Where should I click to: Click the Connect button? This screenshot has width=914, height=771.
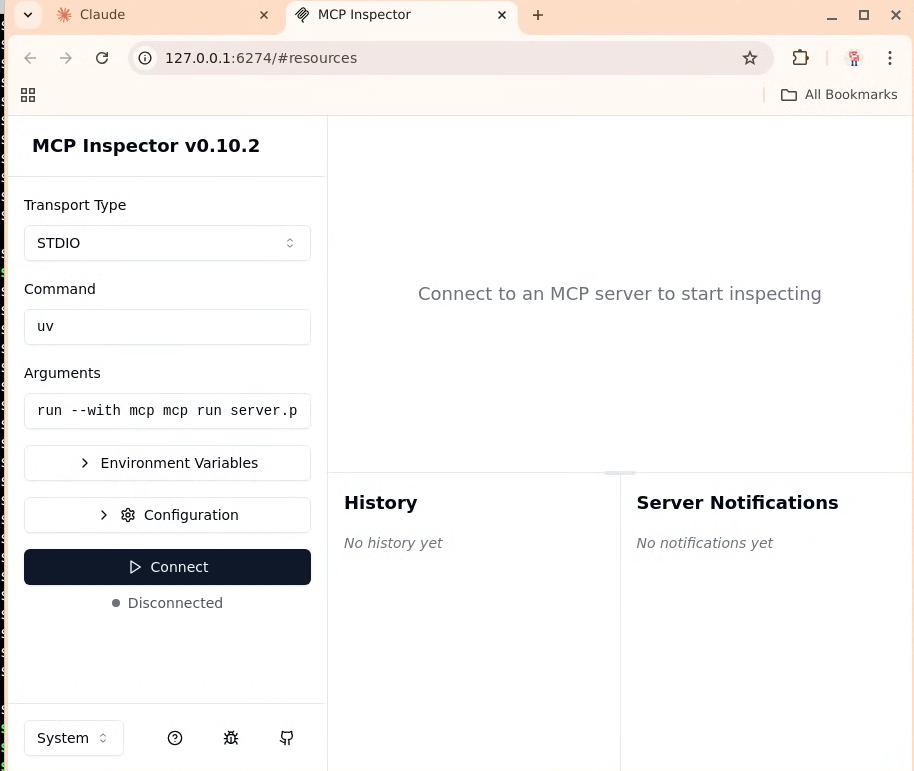tap(167, 567)
